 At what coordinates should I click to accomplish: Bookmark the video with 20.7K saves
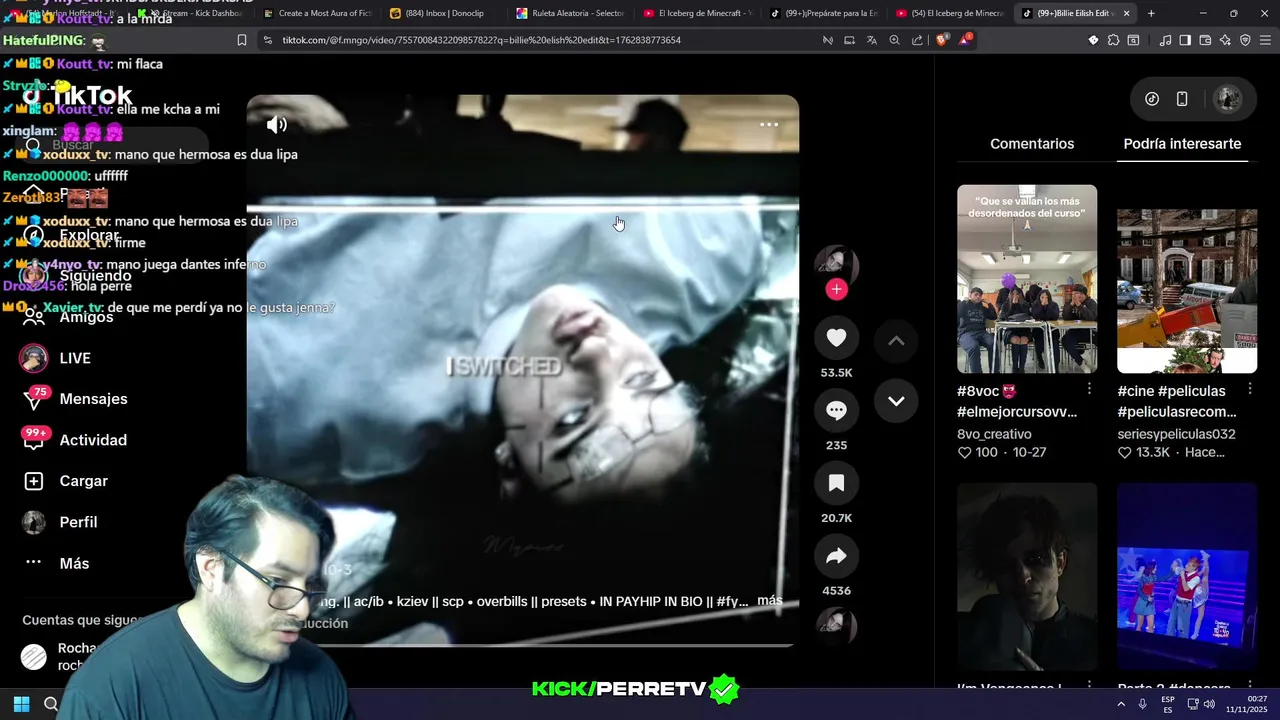point(836,483)
